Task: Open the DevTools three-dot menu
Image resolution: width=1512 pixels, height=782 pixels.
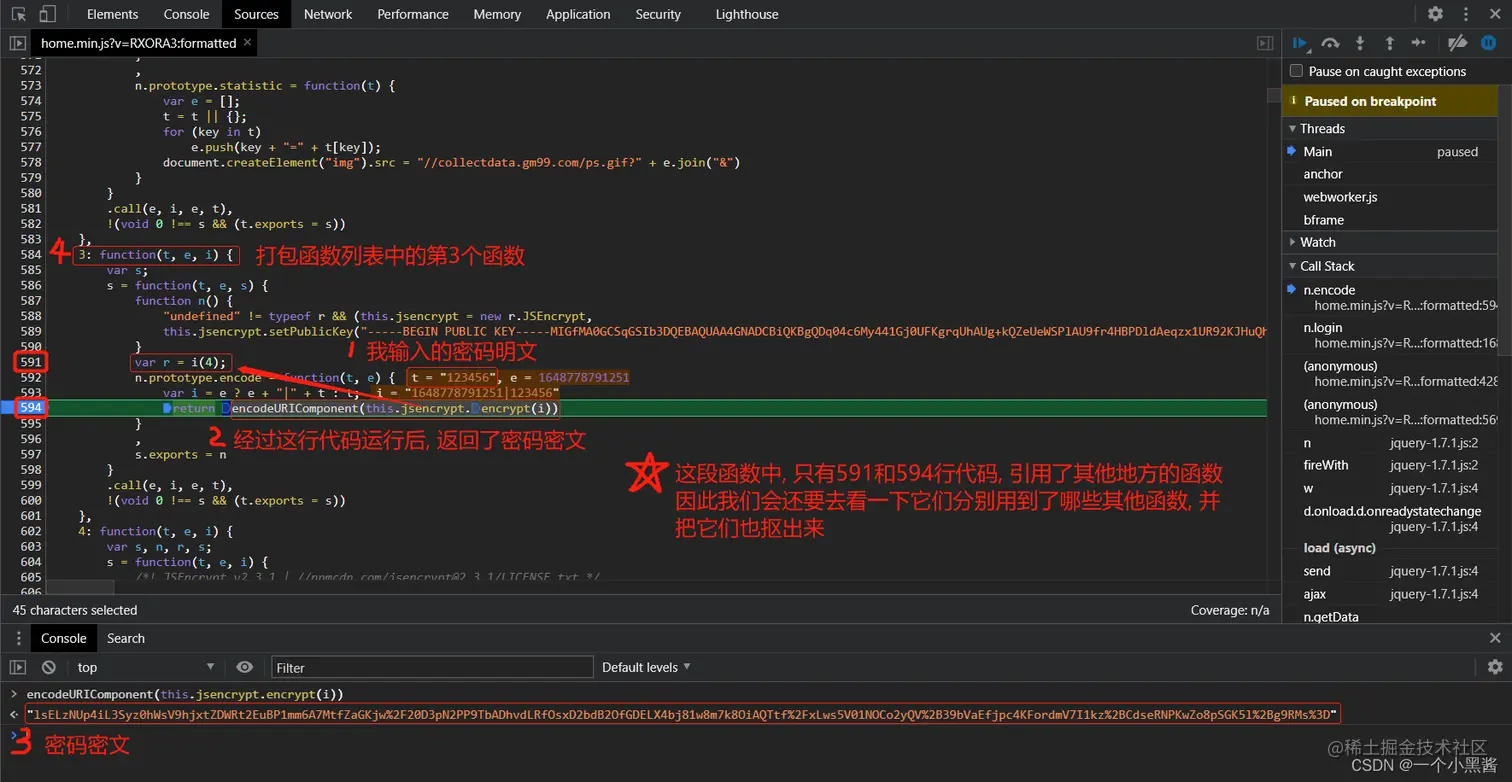Action: click(x=1465, y=14)
